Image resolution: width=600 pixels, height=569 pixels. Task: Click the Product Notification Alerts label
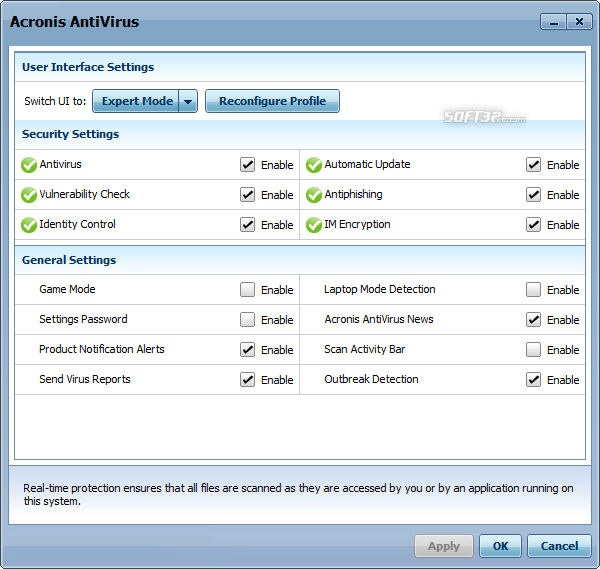[102, 349]
